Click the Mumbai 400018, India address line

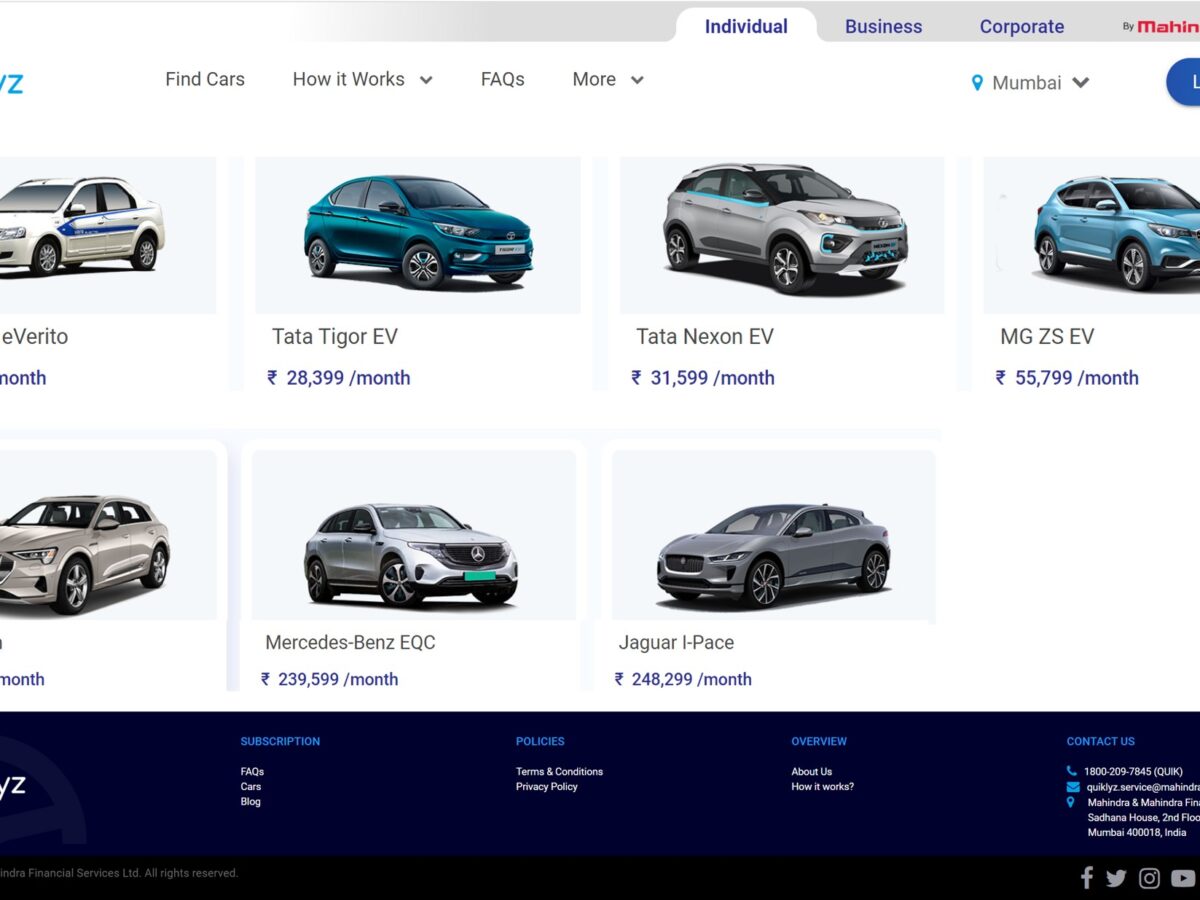point(1137,833)
